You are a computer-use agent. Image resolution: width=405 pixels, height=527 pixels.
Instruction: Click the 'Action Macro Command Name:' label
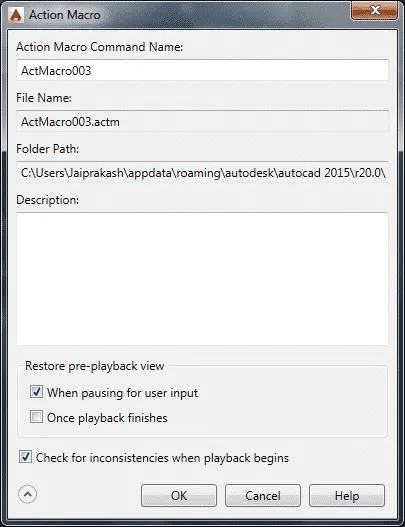click(x=99, y=47)
